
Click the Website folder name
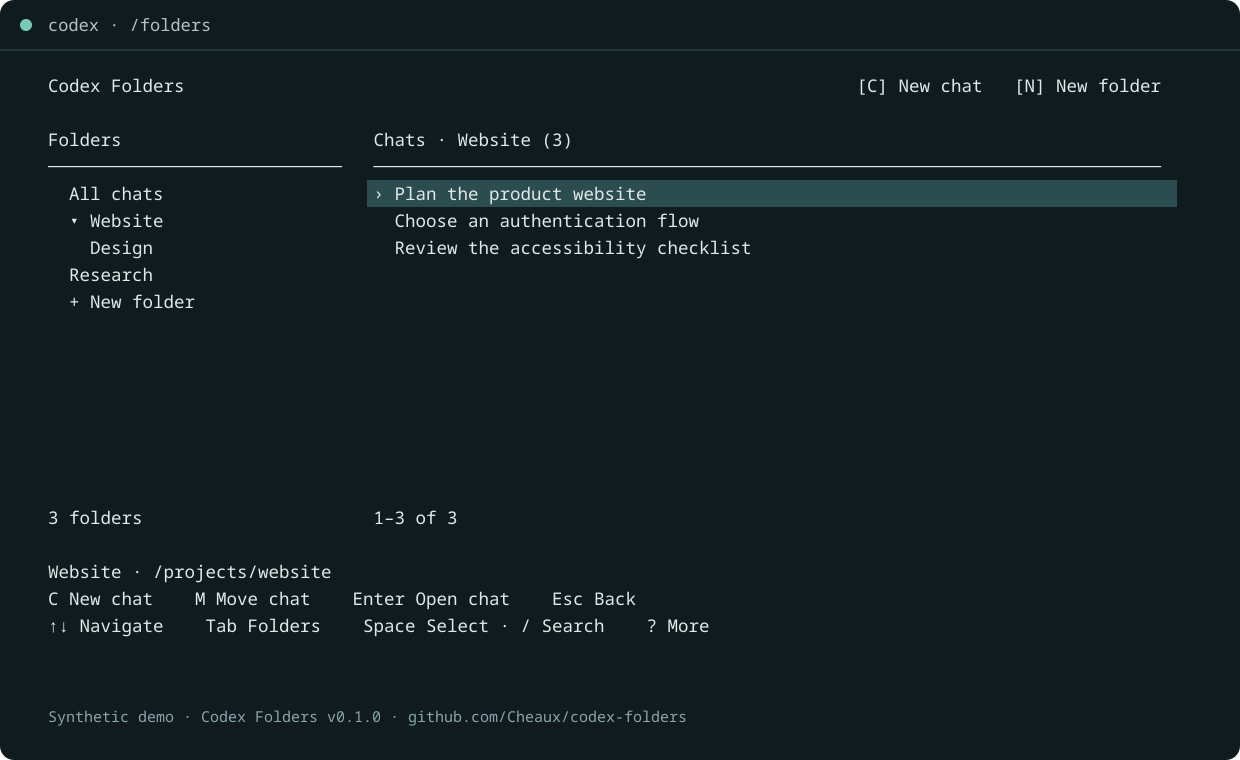[x=126, y=221]
